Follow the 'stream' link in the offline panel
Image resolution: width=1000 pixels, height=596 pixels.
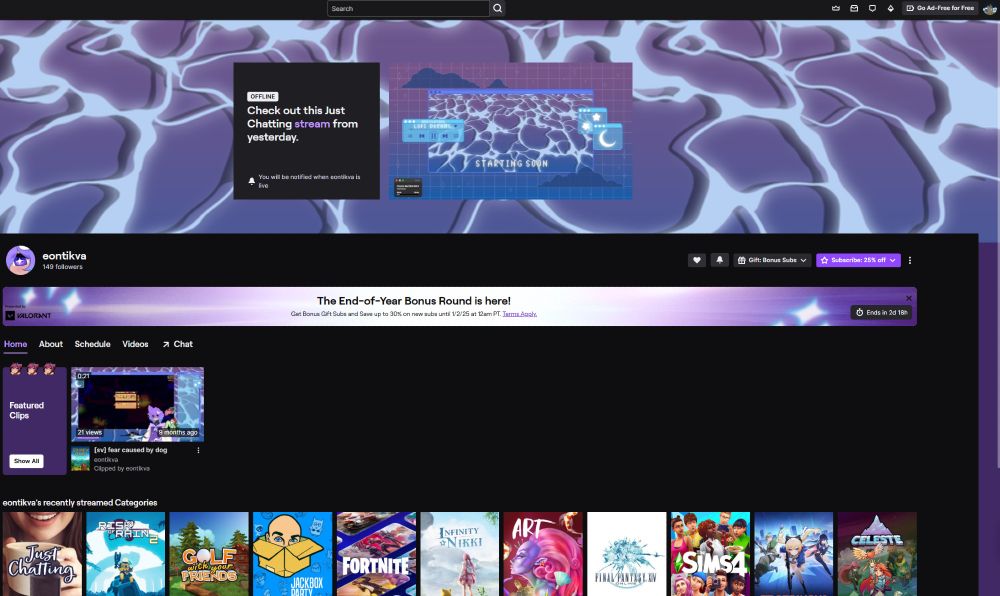[312, 124]
